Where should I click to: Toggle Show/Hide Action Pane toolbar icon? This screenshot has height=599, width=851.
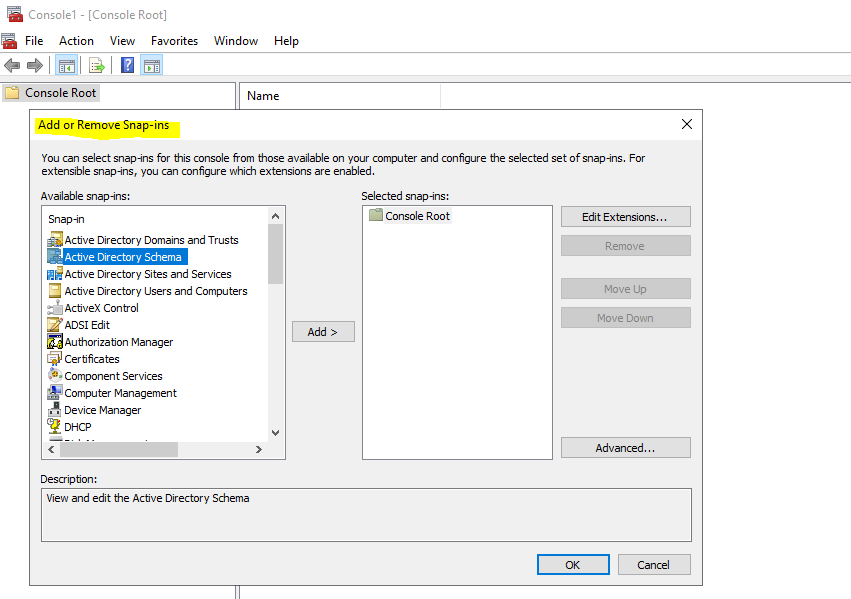click(x=152, y=66)
